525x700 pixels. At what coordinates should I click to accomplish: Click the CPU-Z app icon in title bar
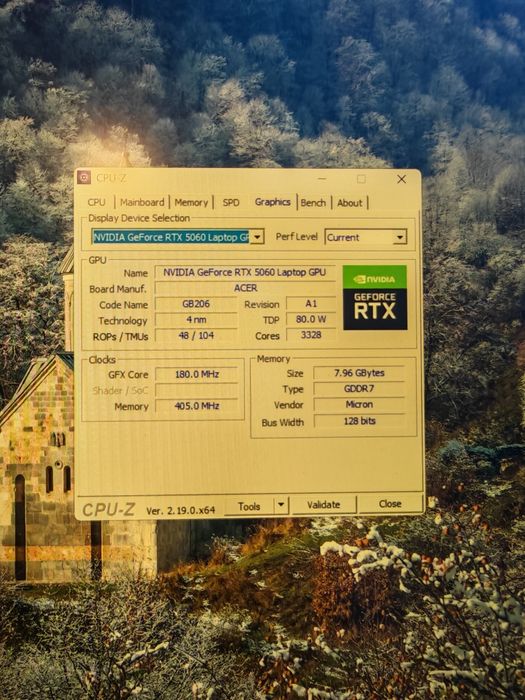[84, 178]
